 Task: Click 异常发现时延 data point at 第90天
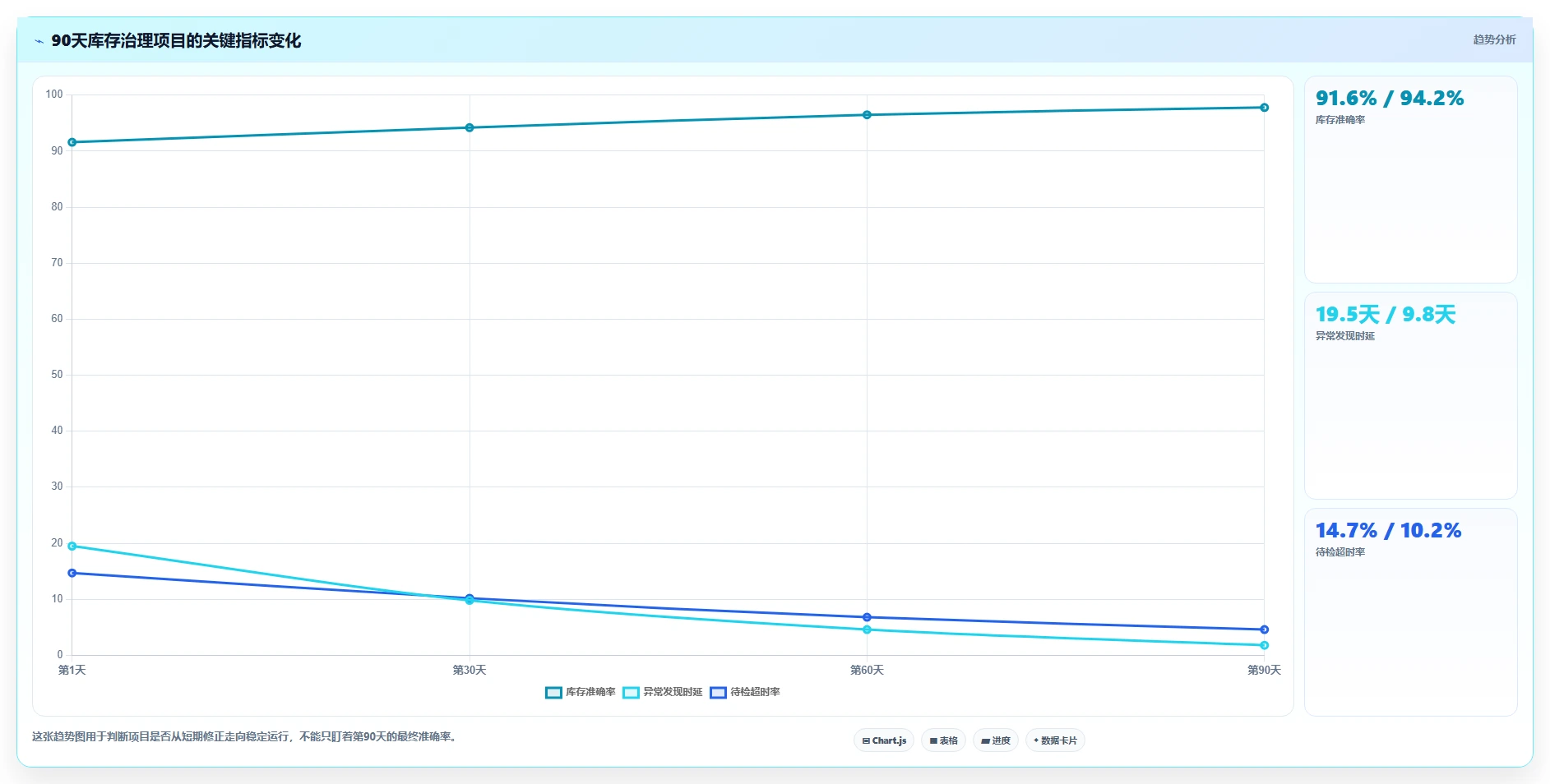pos(1264,645)
